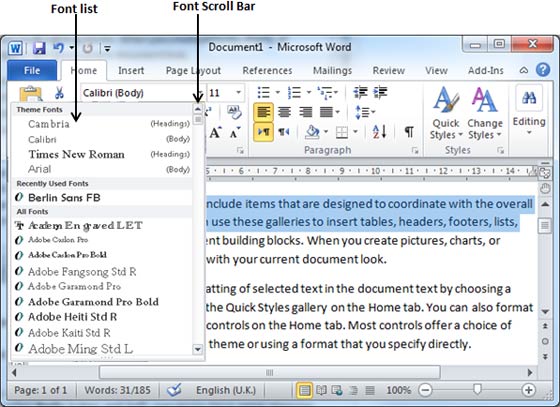The height and width of the screenshot is (407, 560).
Task: Open Customize Quick Access Toolbar dropdown
Action: click(107, 48)
